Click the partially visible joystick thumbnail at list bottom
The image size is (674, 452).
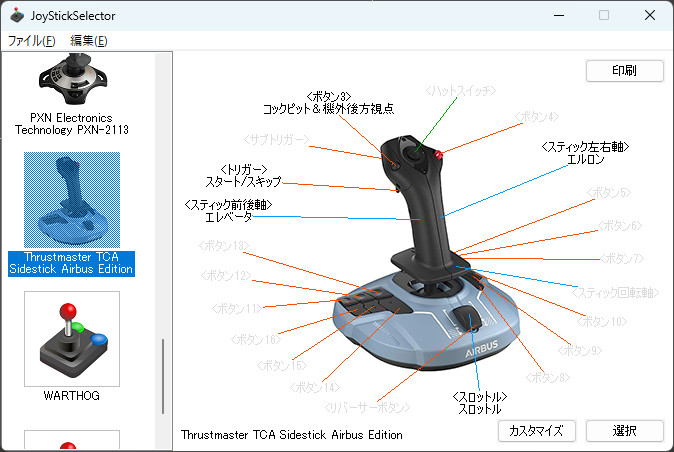pos(72,440)
